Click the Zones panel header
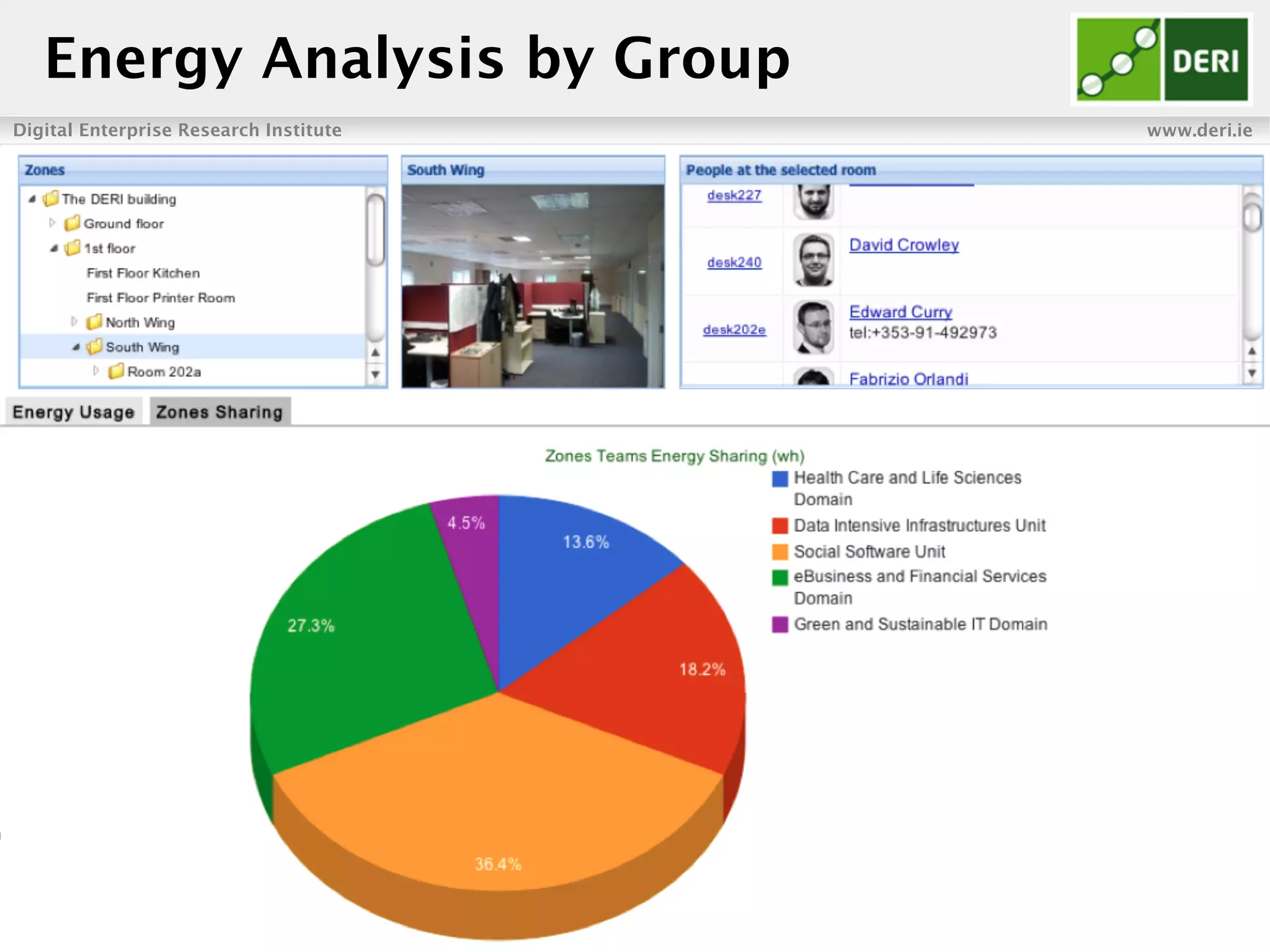Screen dimensions: 1270x952 click(203, 170)
